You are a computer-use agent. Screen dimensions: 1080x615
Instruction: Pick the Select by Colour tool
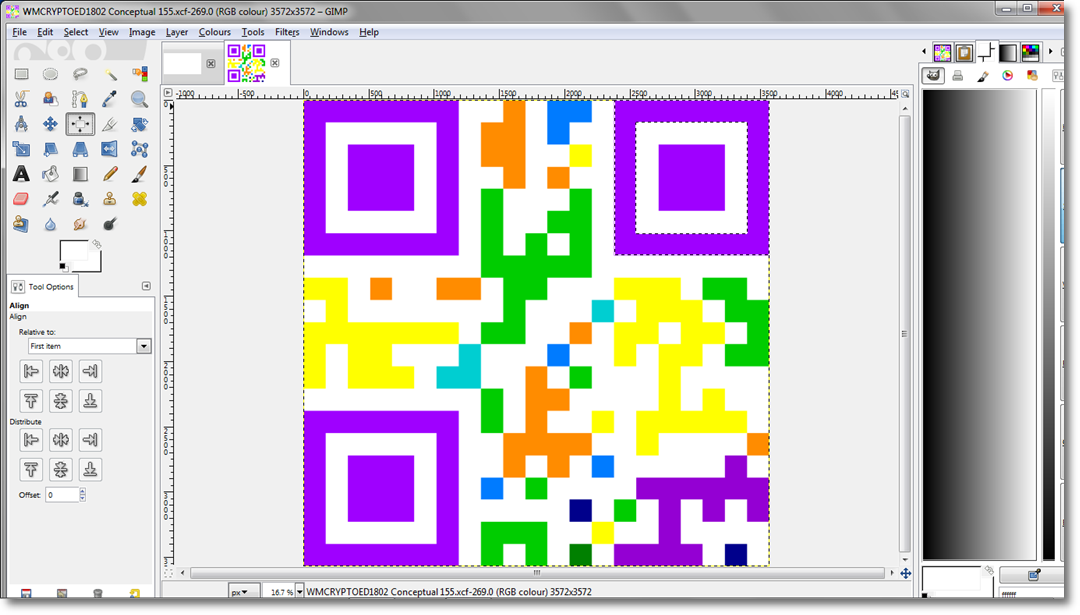pyautogui.click(x=139, y=74)
